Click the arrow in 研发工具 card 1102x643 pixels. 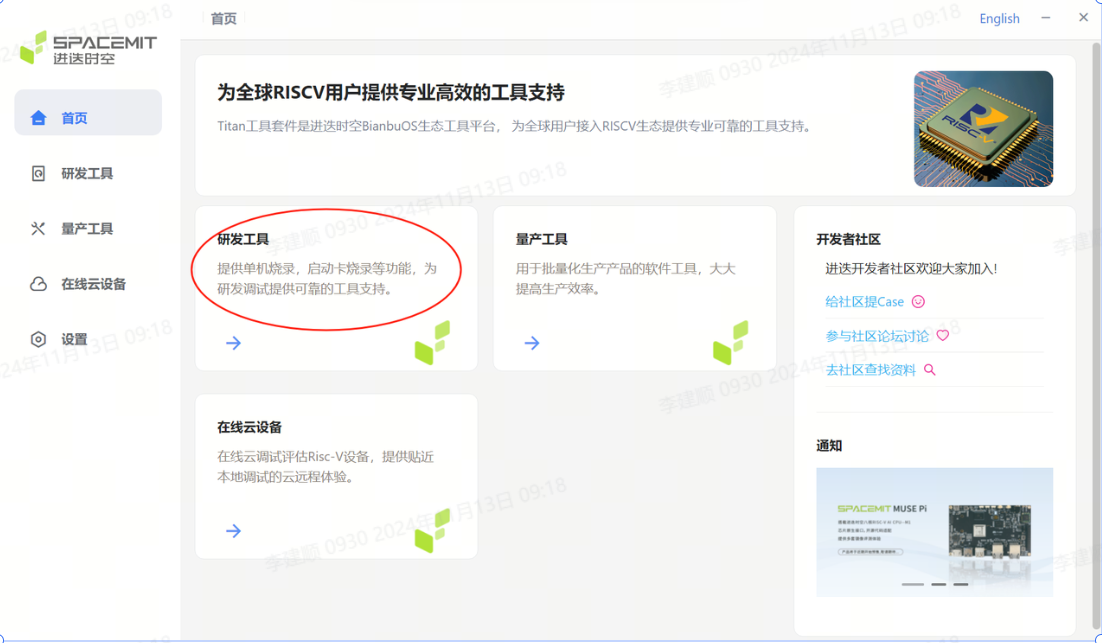point(233,343)
